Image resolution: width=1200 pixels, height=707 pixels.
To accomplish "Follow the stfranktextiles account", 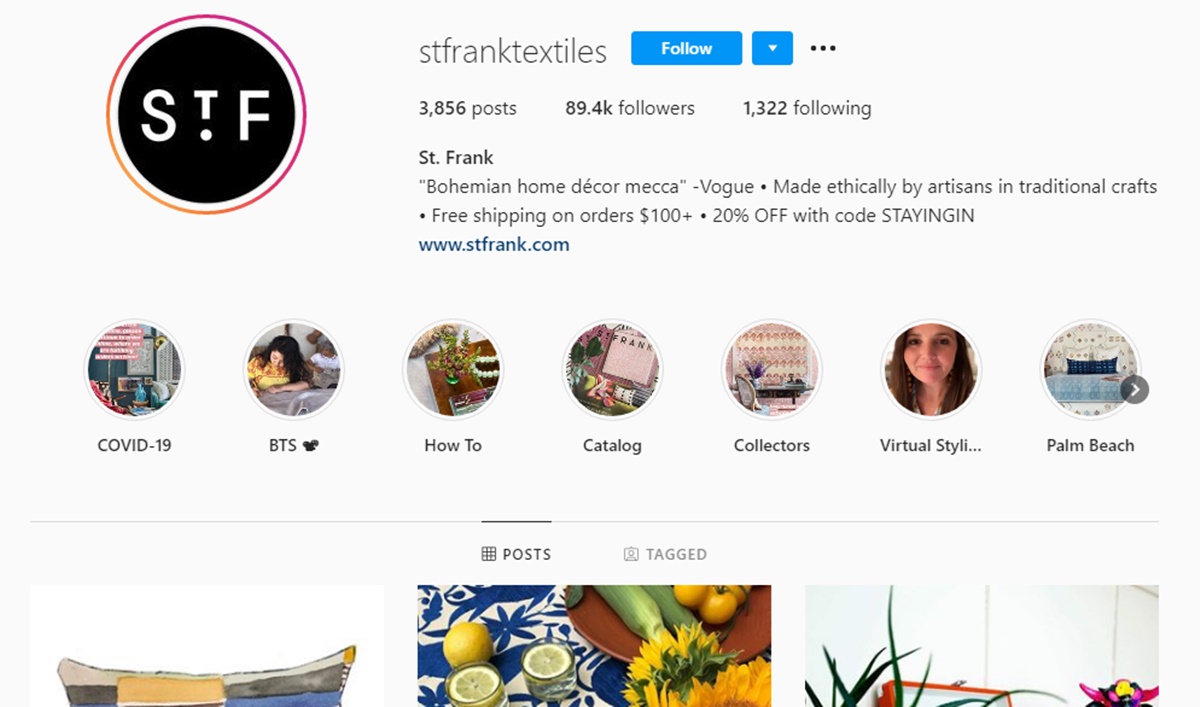I will point(686,48).
